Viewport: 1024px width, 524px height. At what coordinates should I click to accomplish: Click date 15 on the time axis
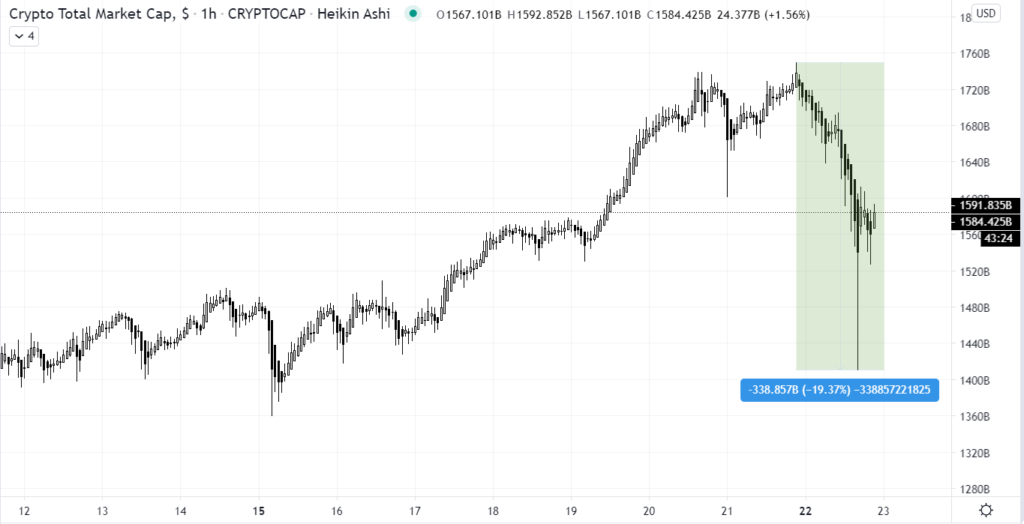point(259,511)
